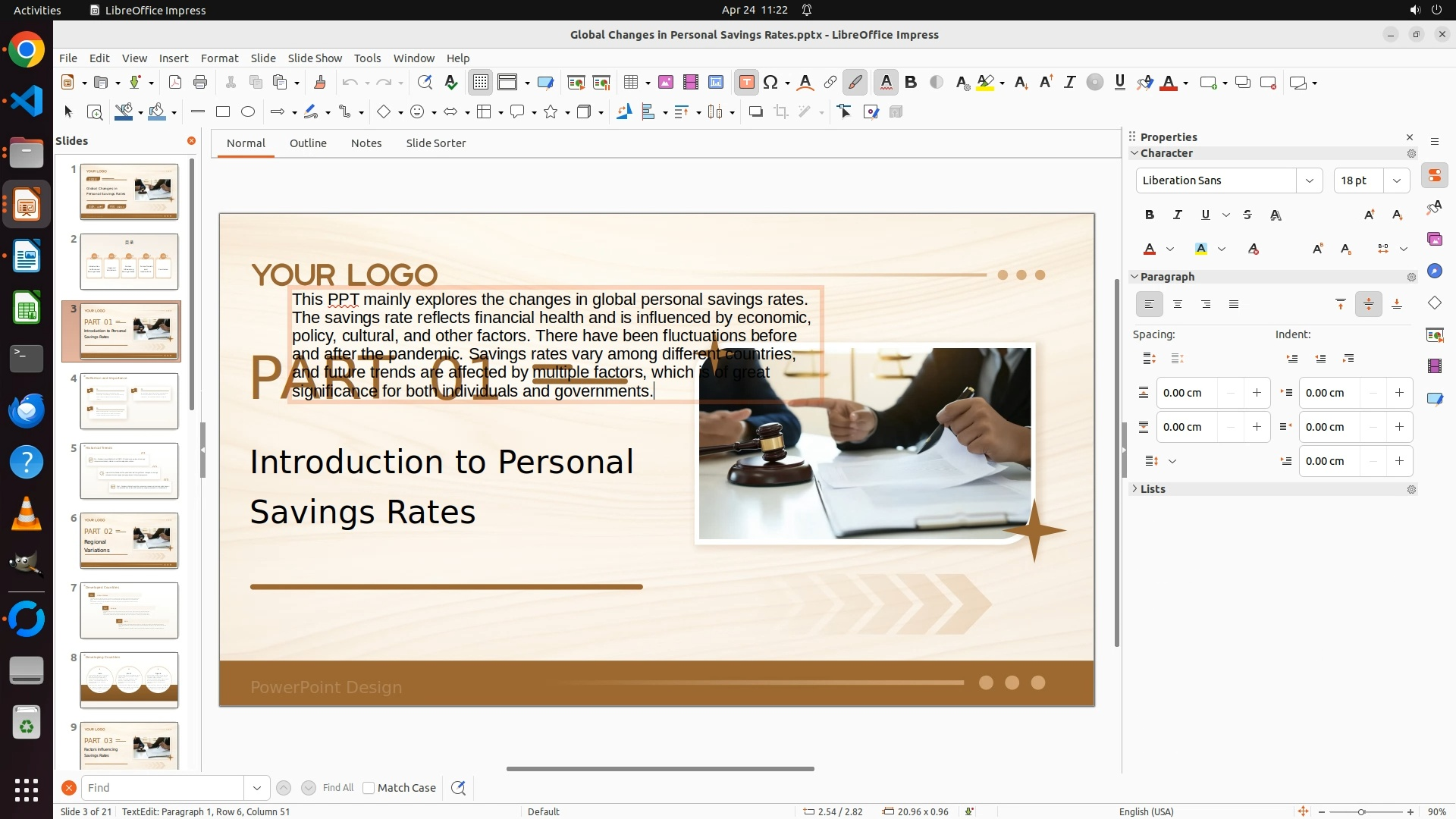Click the Crop Image tool icon
The height and width of the screenshot is (819, 1456).
coord(781,112)
